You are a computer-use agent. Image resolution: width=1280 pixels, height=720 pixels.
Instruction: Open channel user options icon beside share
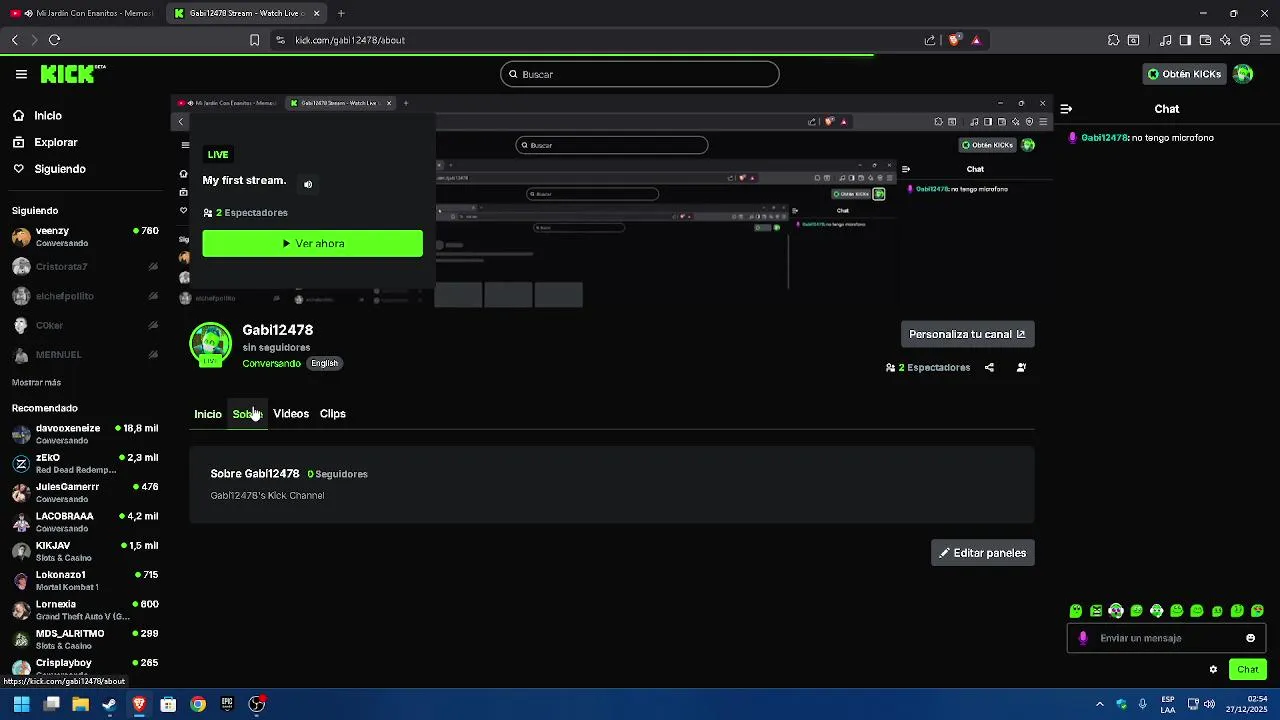(1021, 368)
